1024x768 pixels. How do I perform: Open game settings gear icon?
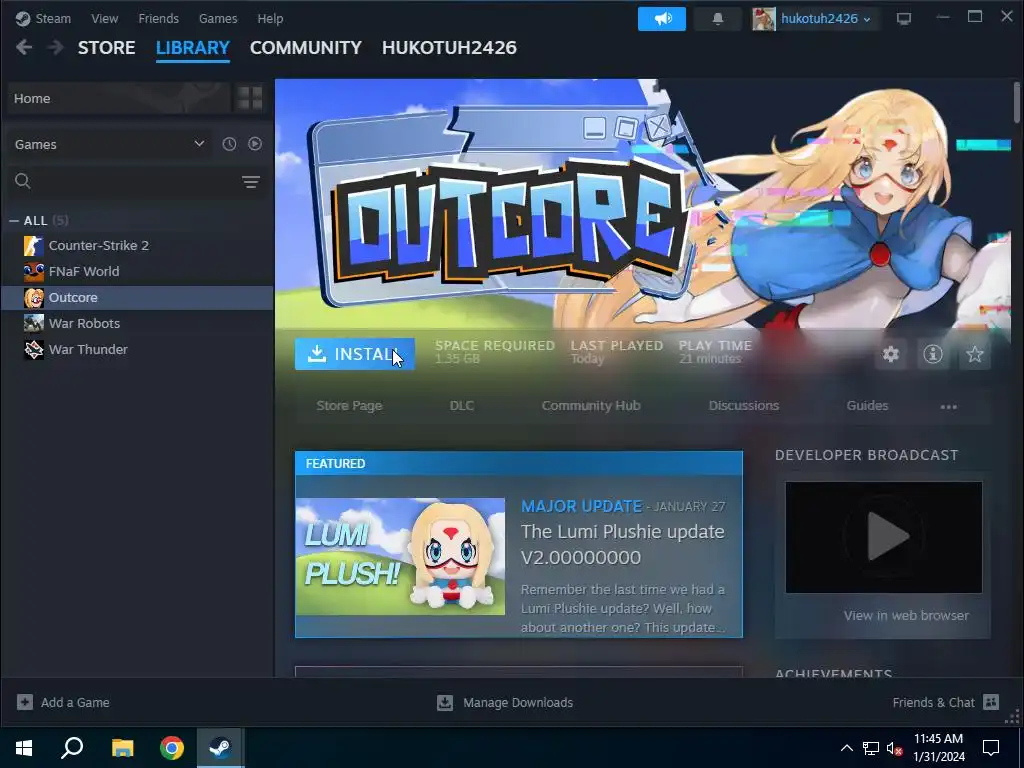[891, 354]
